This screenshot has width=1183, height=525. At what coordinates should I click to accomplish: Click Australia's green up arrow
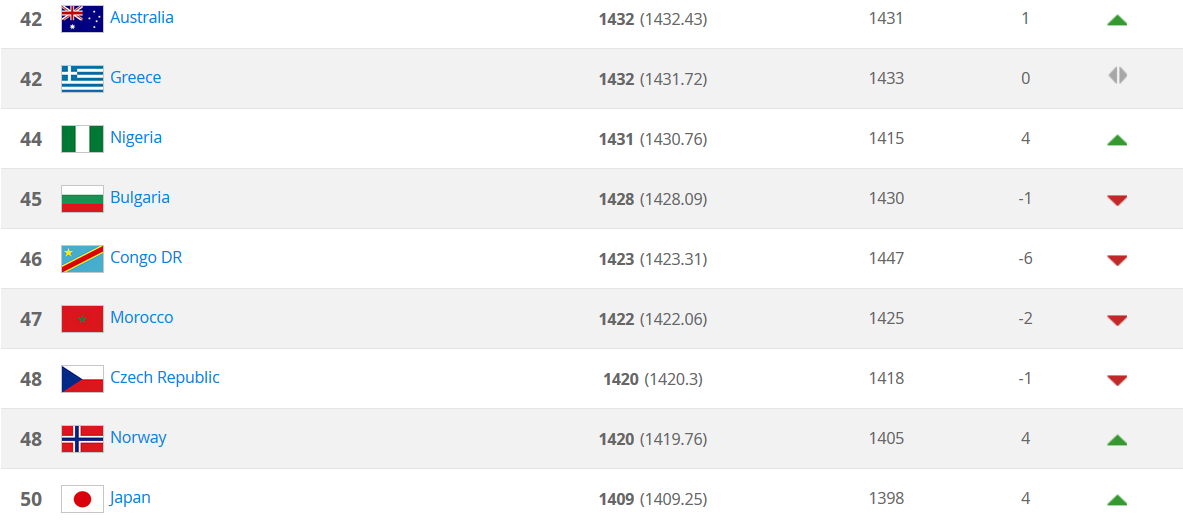click(x=1117, y=19)
